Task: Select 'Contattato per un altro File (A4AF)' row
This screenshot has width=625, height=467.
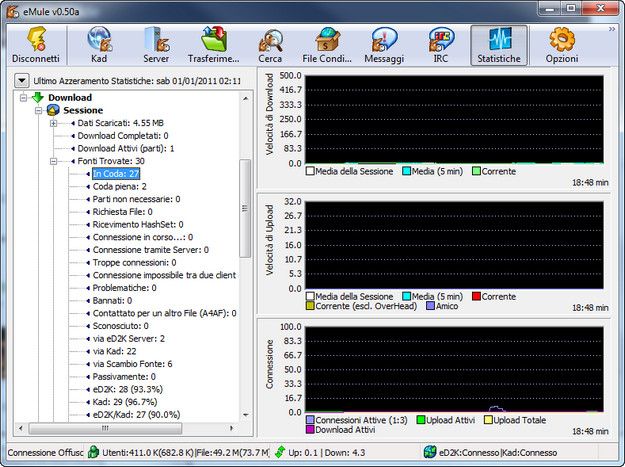Action: pos(165,314)
